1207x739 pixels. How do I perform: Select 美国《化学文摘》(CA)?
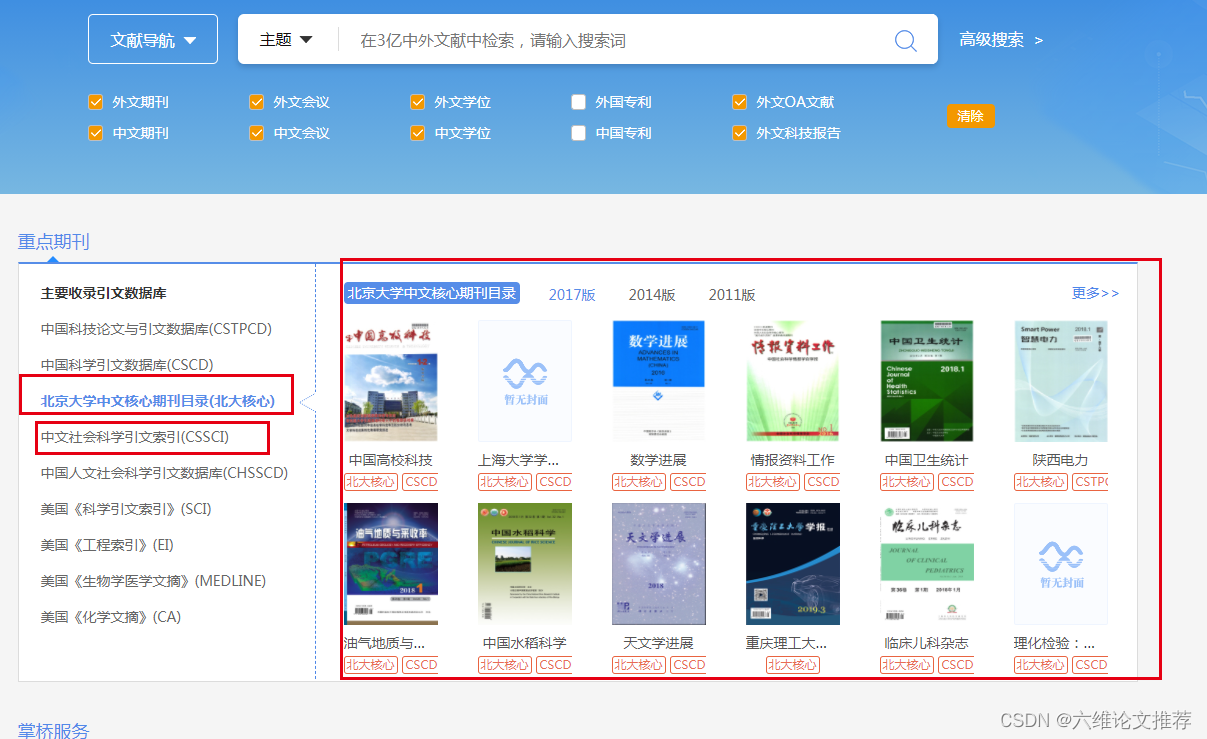click(111, 617)
